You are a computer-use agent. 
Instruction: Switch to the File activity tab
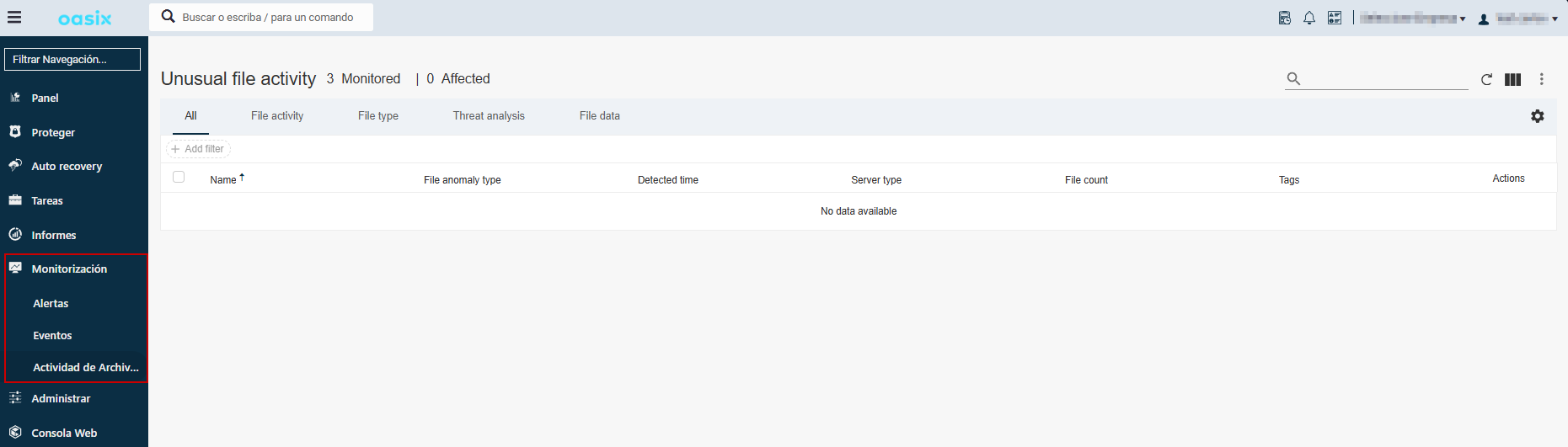click(x=277, y=116)
